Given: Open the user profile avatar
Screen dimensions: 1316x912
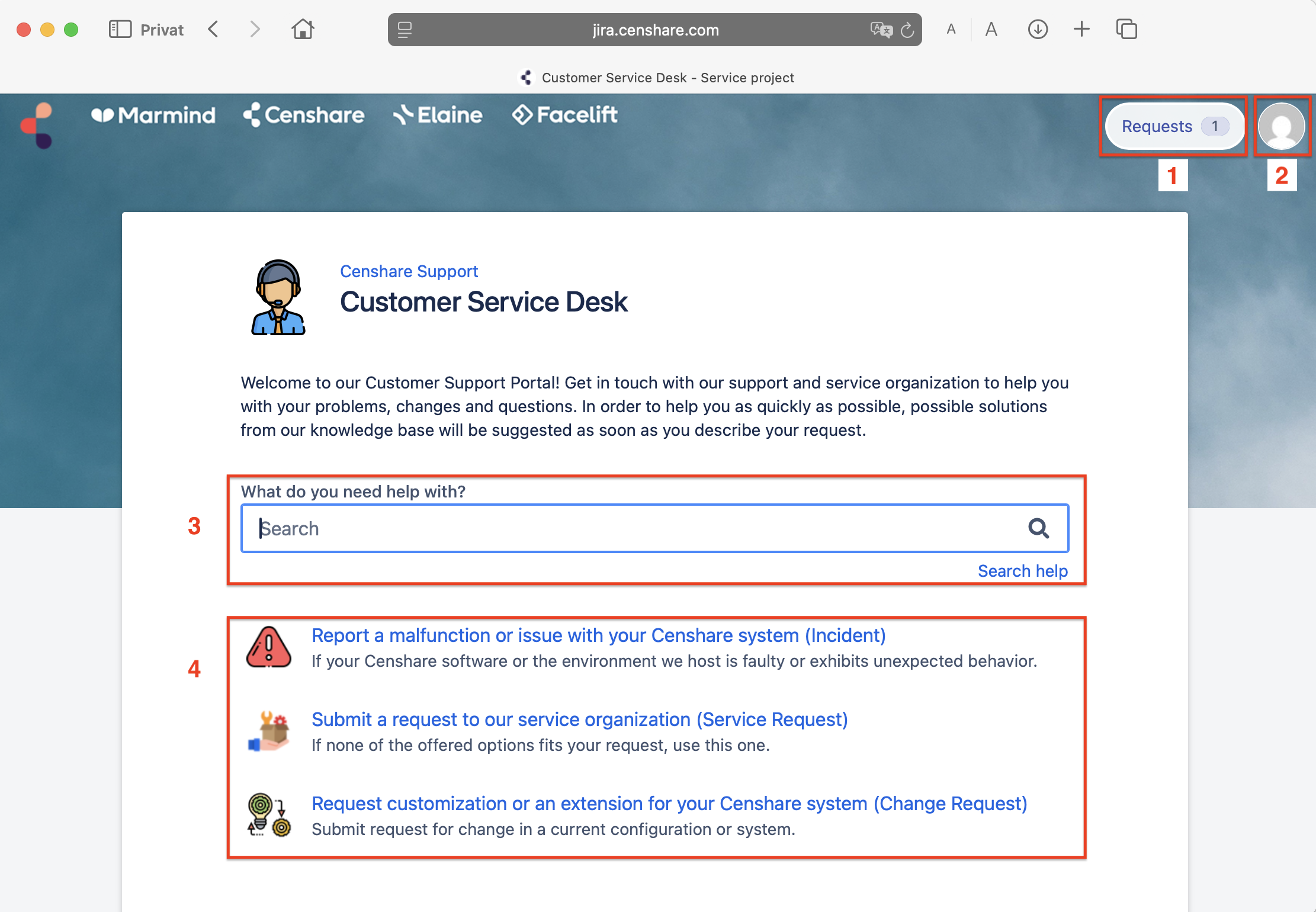Looking at the screenshot, I should (x=1281, y=126).
